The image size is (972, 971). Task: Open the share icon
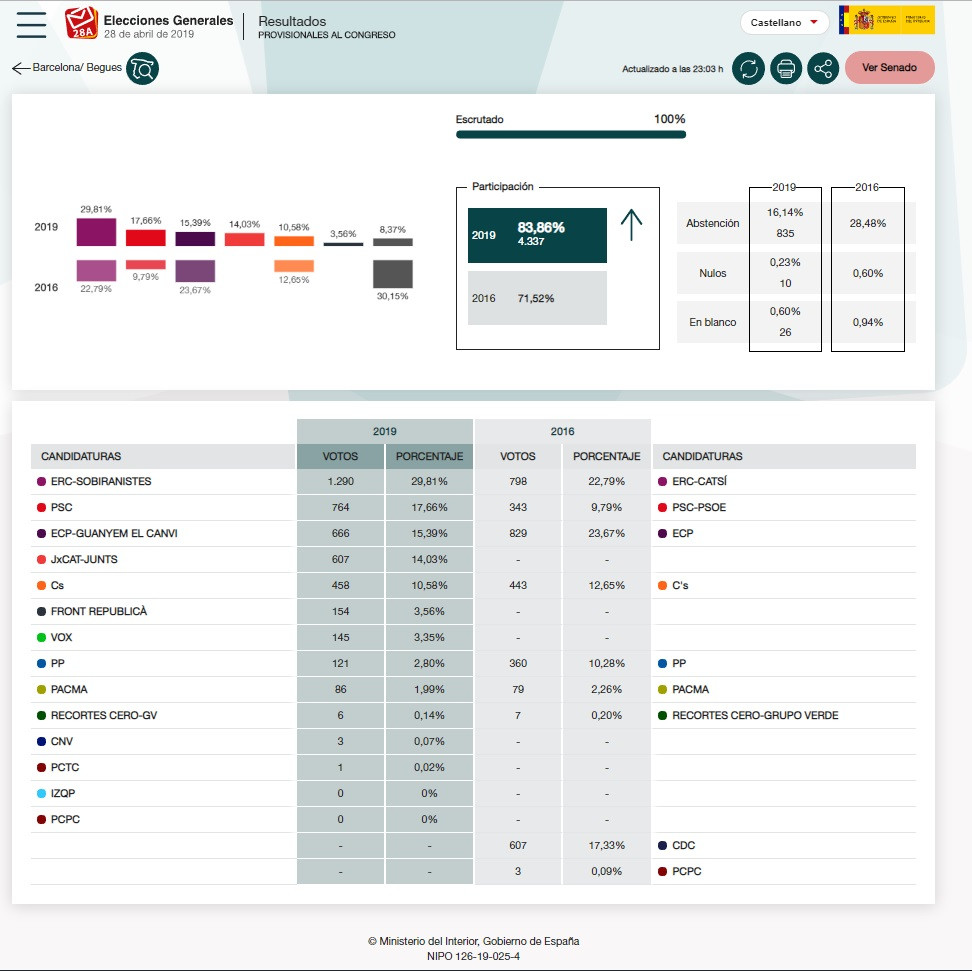pos(823,68)
